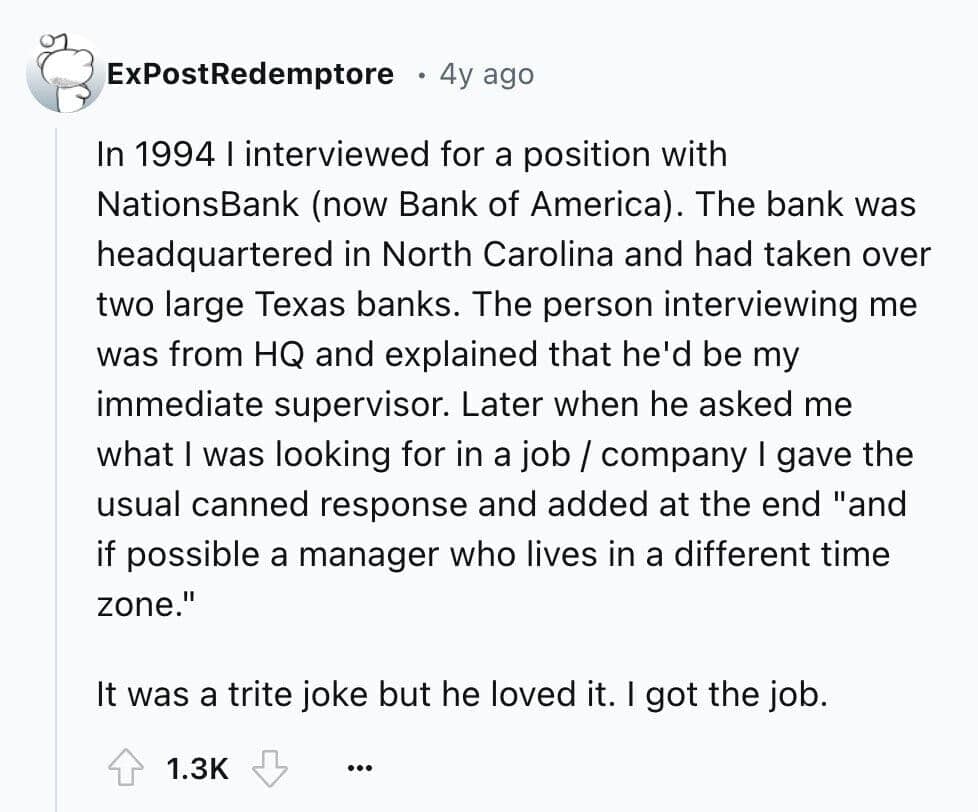Click the ExPostRedemptore user avatar
Screen dimensions: 978x812
pos(63,74)
